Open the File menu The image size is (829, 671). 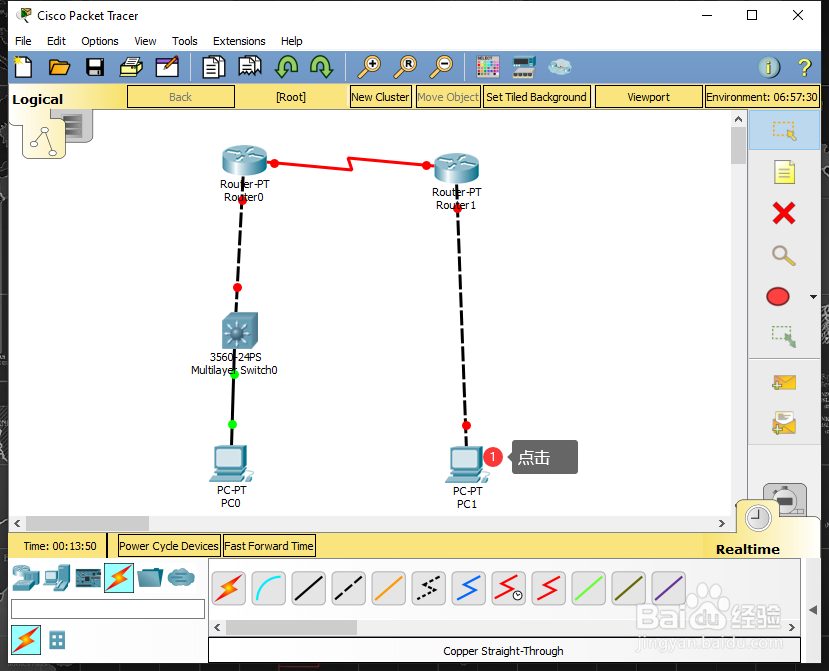(x=23, y=41)
